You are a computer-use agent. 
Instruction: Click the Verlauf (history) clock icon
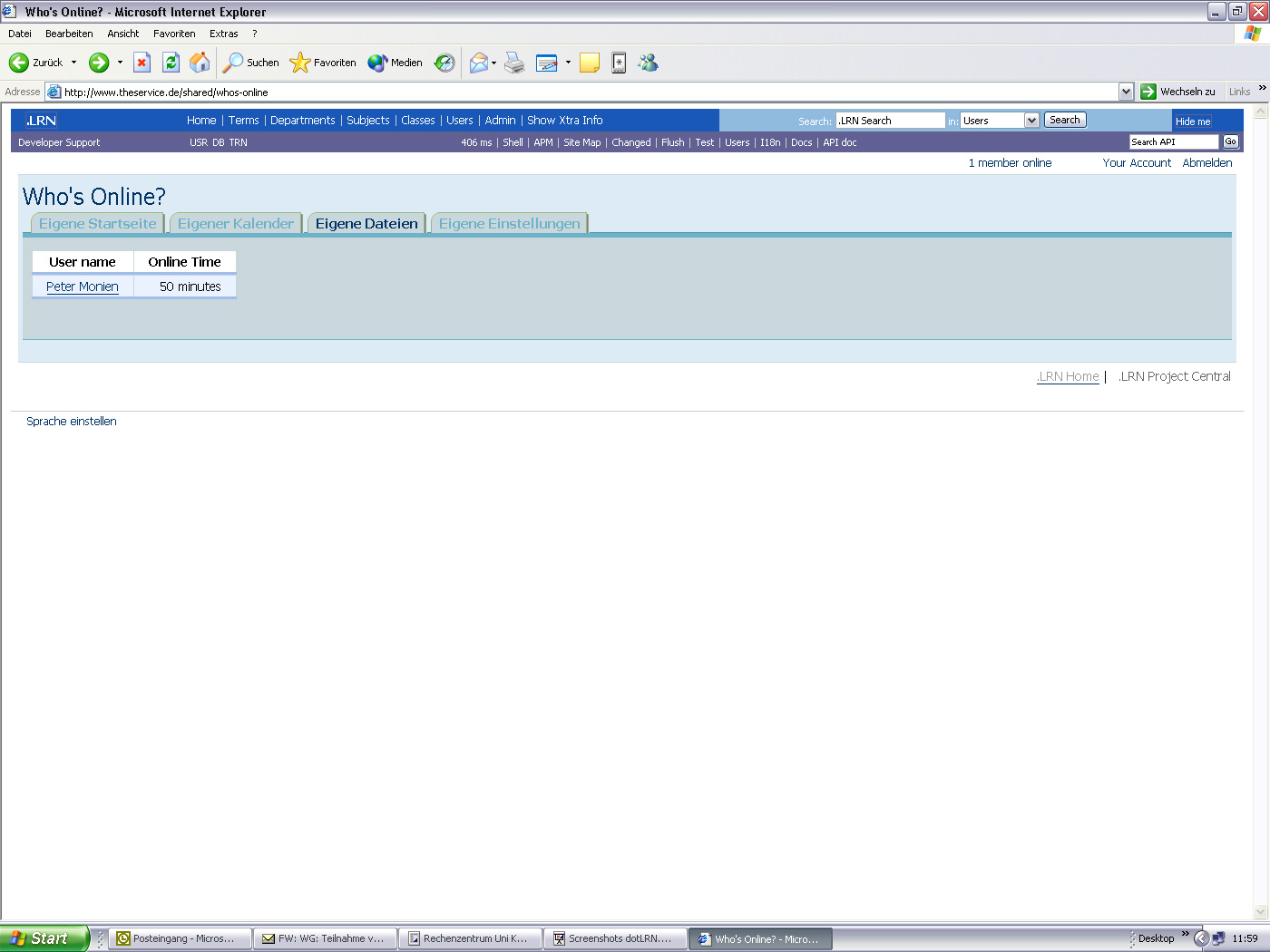click(444, 63)
